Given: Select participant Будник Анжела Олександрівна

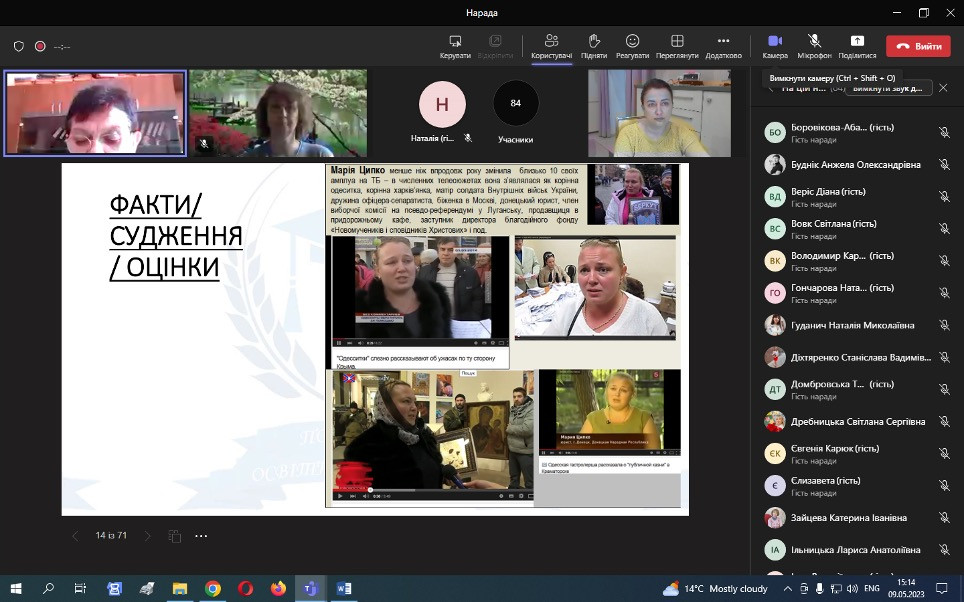Looking at the screenshot, I should point(855,164).
